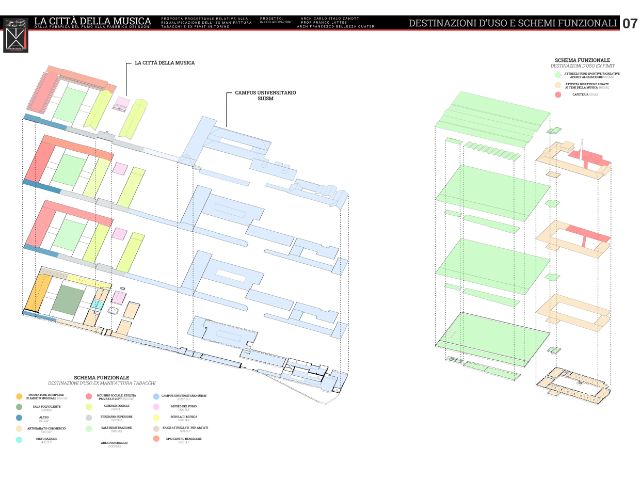
Task: Click the 'DESTINAZIONI D'USO E SCHEMI FUNZIONALI' heading
Action: click(x=513, y=23)
